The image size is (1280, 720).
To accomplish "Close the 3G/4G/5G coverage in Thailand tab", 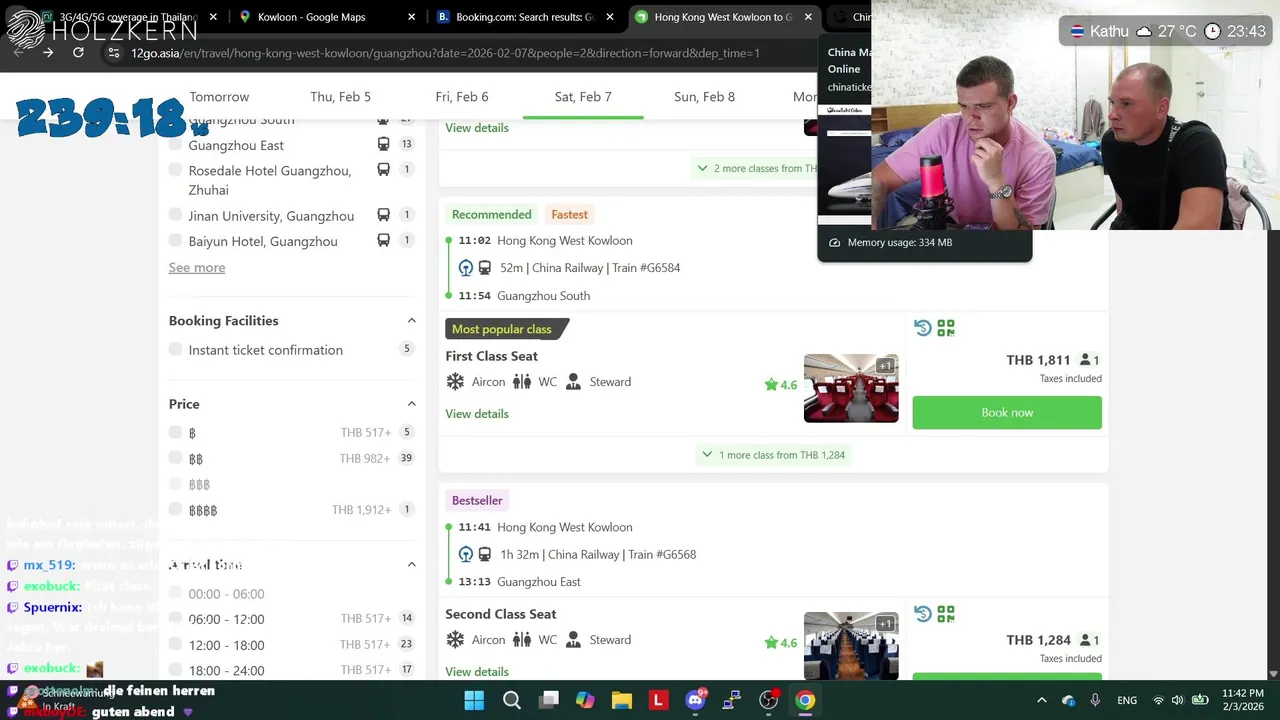I will (213, 17).
